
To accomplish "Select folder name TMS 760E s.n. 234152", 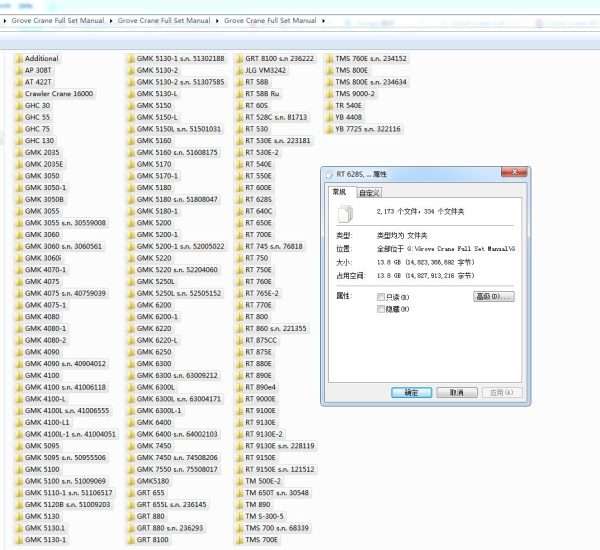I will [371, 59].
